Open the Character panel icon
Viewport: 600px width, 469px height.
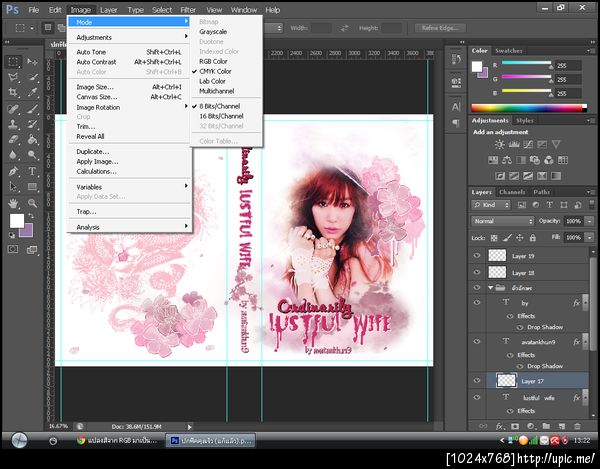tap(456, 107)
